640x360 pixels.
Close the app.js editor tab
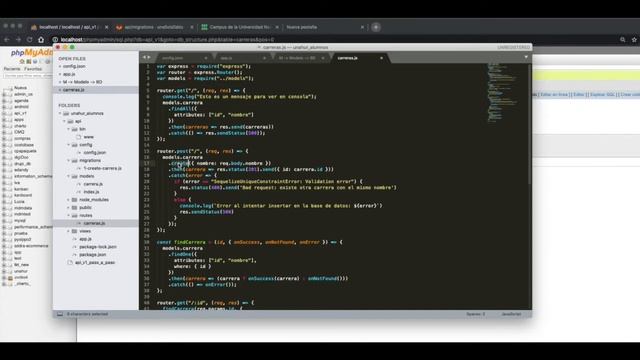[264, 58]
